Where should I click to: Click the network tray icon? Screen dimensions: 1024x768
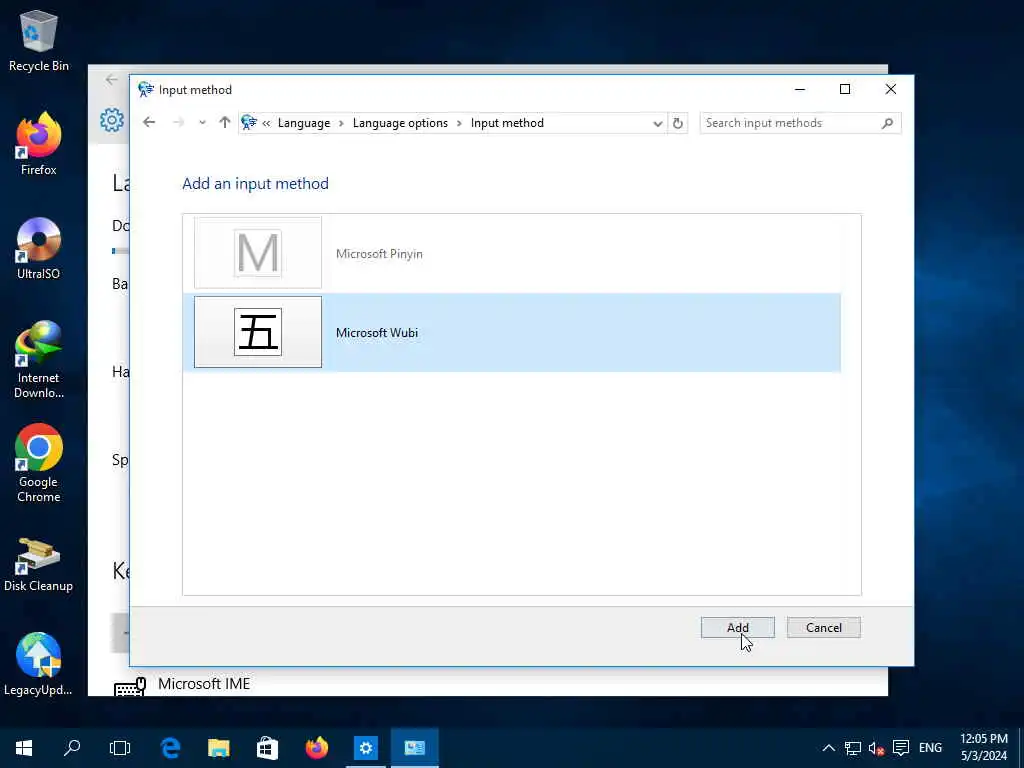tap(852, 748)
